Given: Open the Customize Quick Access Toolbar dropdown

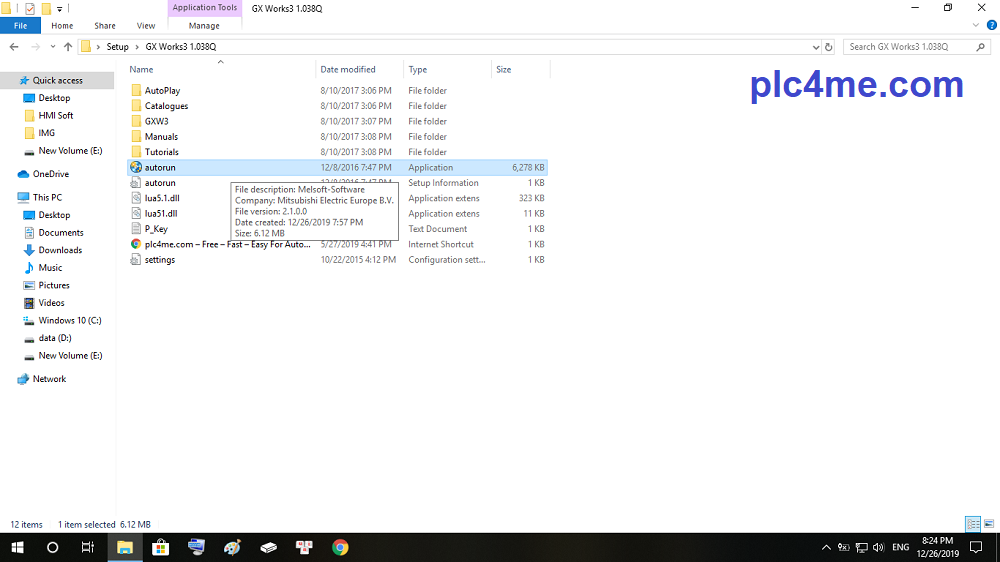Looking at the screenshot, I should click(60, 9).
